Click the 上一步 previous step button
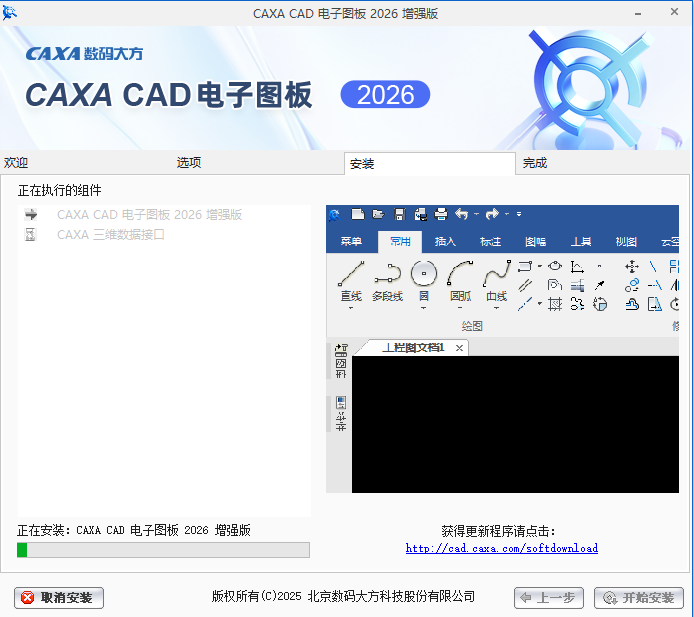This screenshot has height=617, width=694. [x=549, y=598]
